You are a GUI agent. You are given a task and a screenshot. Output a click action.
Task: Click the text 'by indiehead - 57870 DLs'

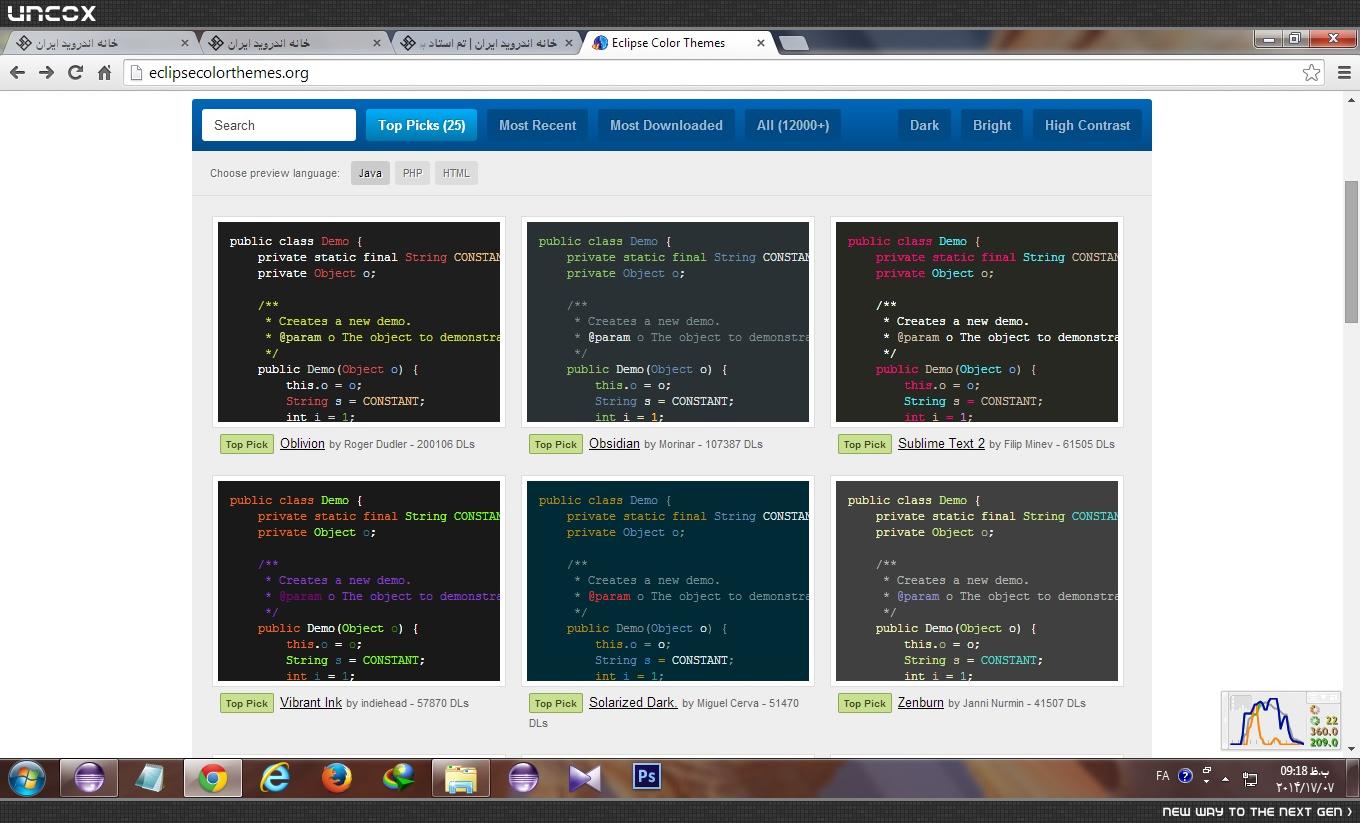tap(408, 703)
